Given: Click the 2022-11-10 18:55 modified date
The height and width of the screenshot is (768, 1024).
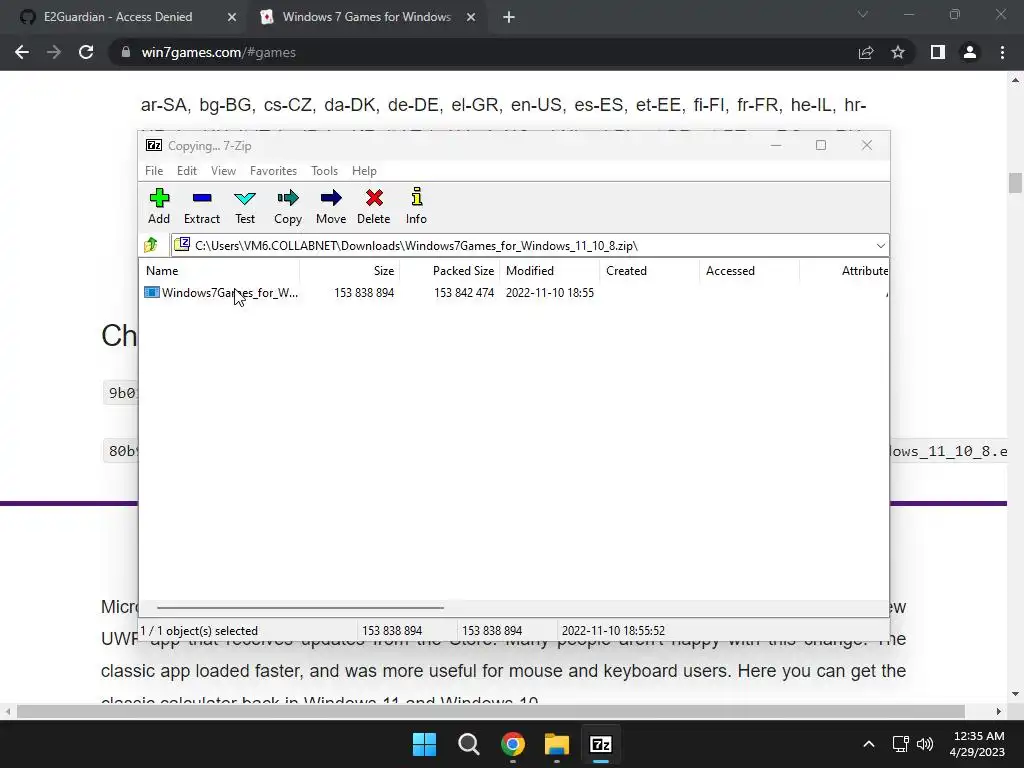Looking at the screenshot, I should coord(550,293).
